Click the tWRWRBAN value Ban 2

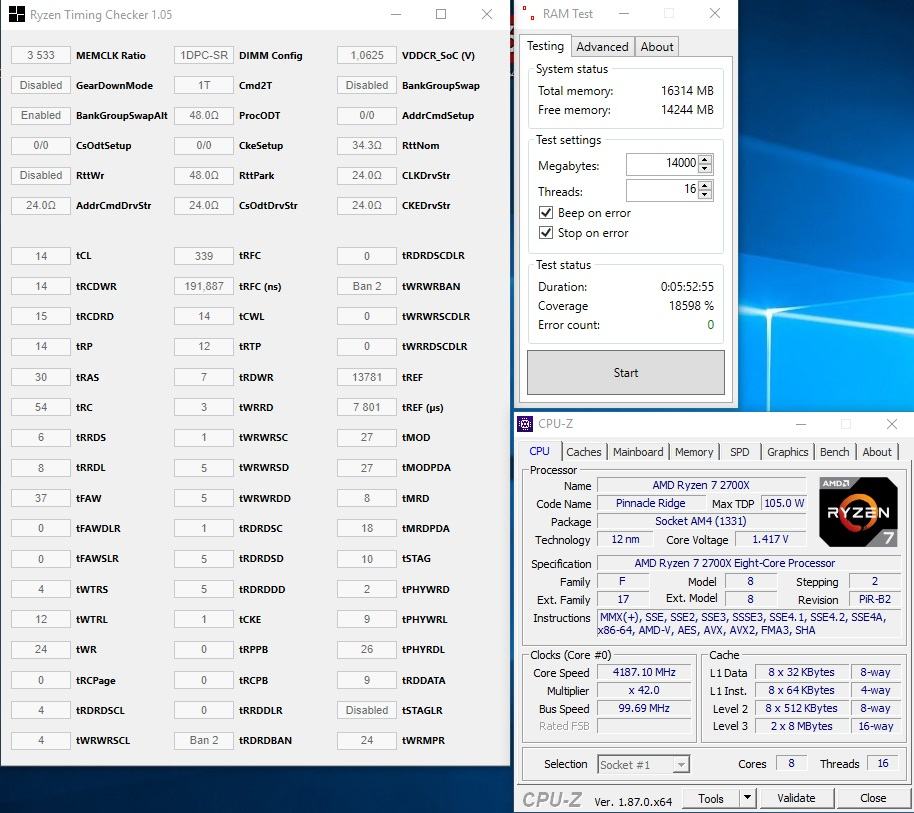point(367,286)
